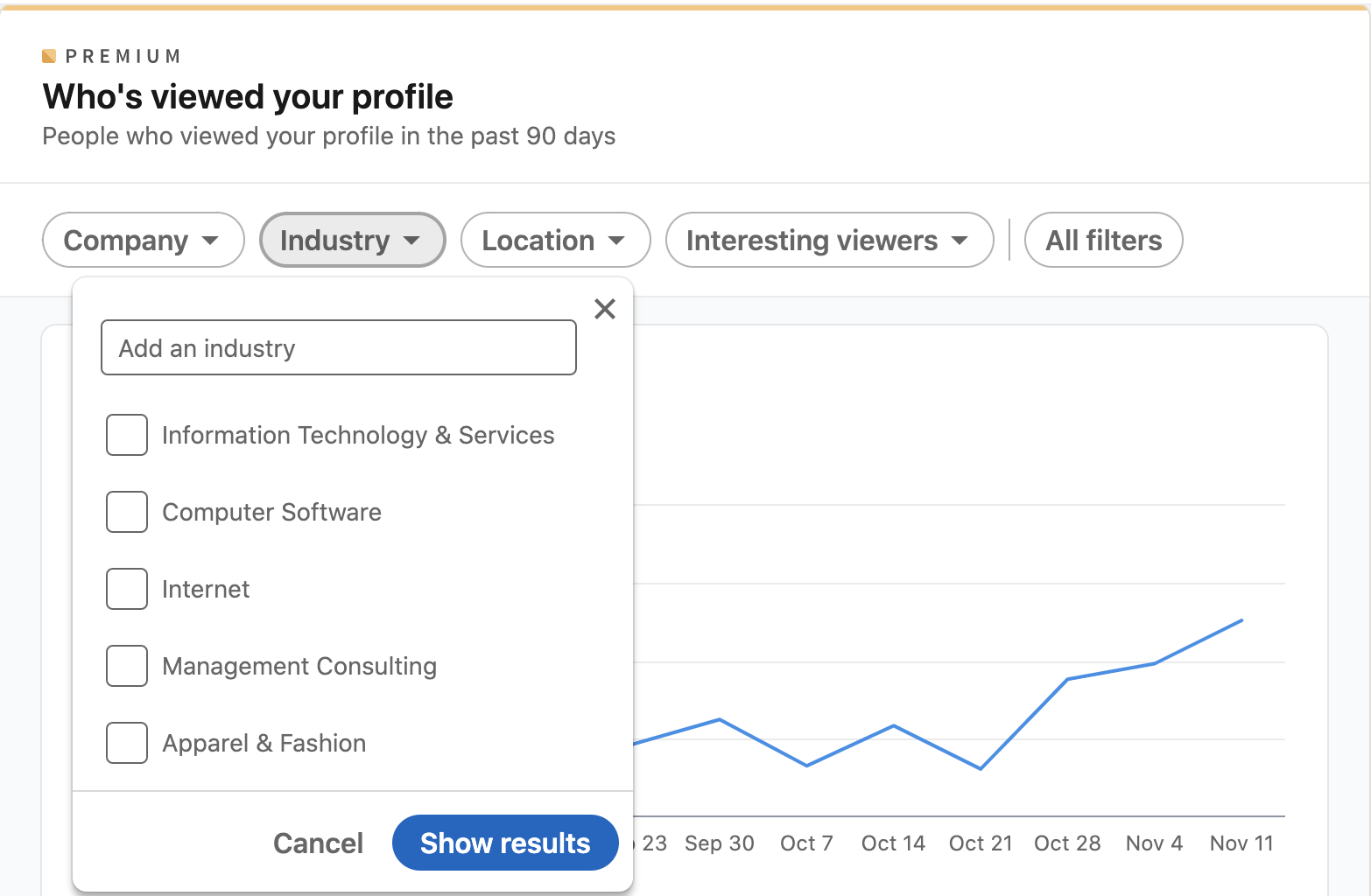Select the Management Consulting checkbox

click(x=127, y=666)
